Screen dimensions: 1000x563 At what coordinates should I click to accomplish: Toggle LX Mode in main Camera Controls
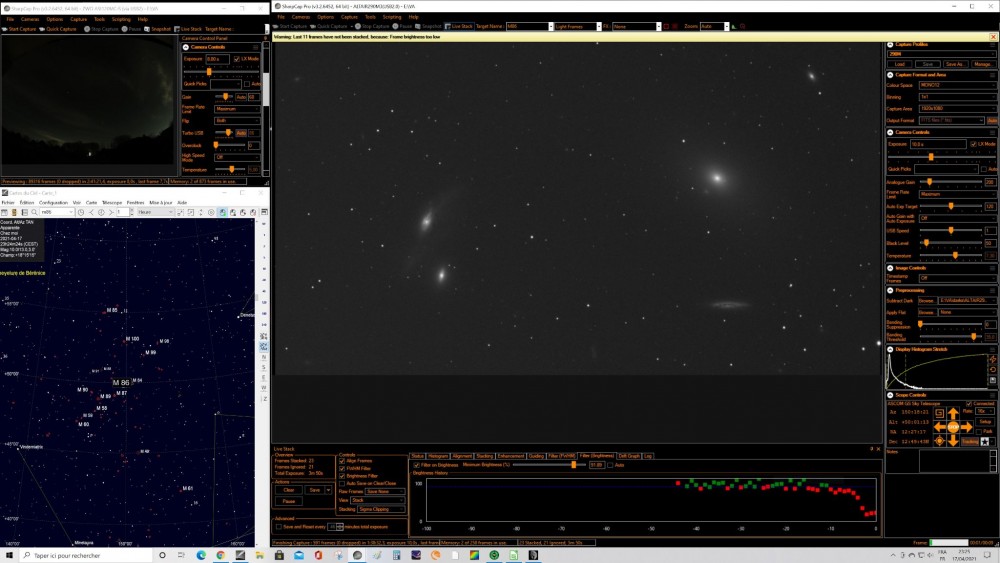click(973, 144)
